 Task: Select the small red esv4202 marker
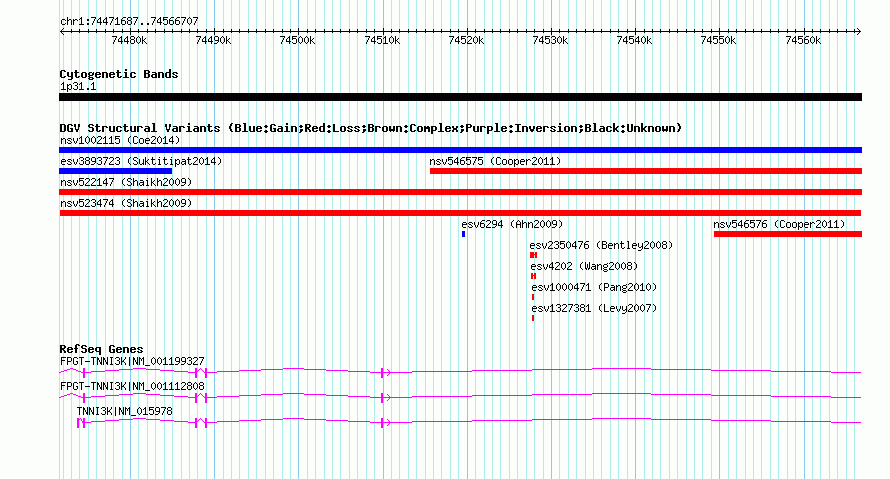(x=533, y=276)
